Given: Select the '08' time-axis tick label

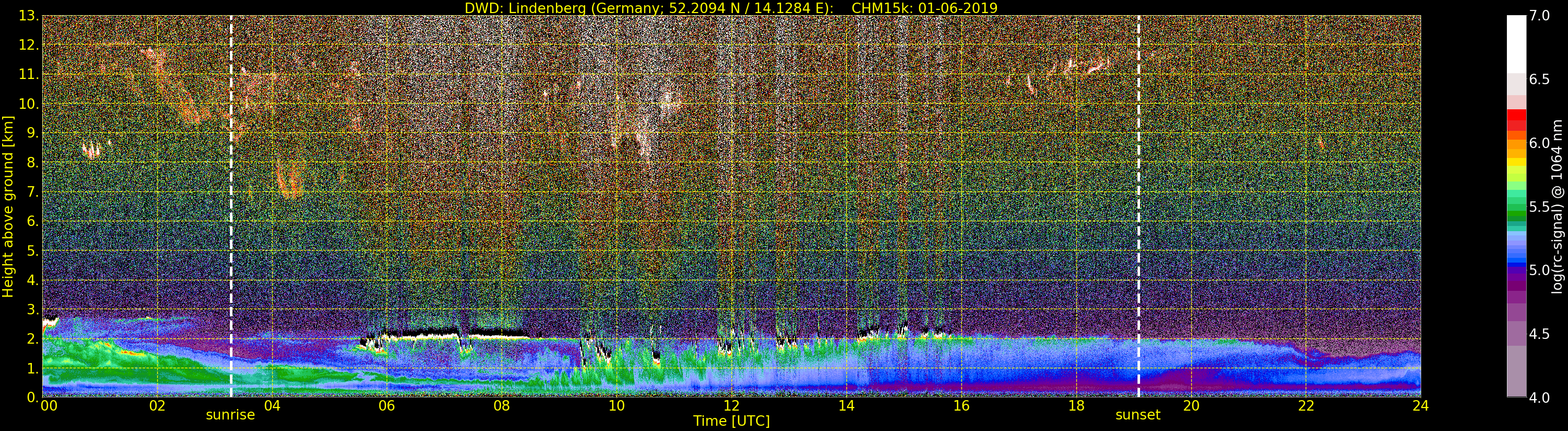Looking at the screenshot, I should [x=502, y=405].
